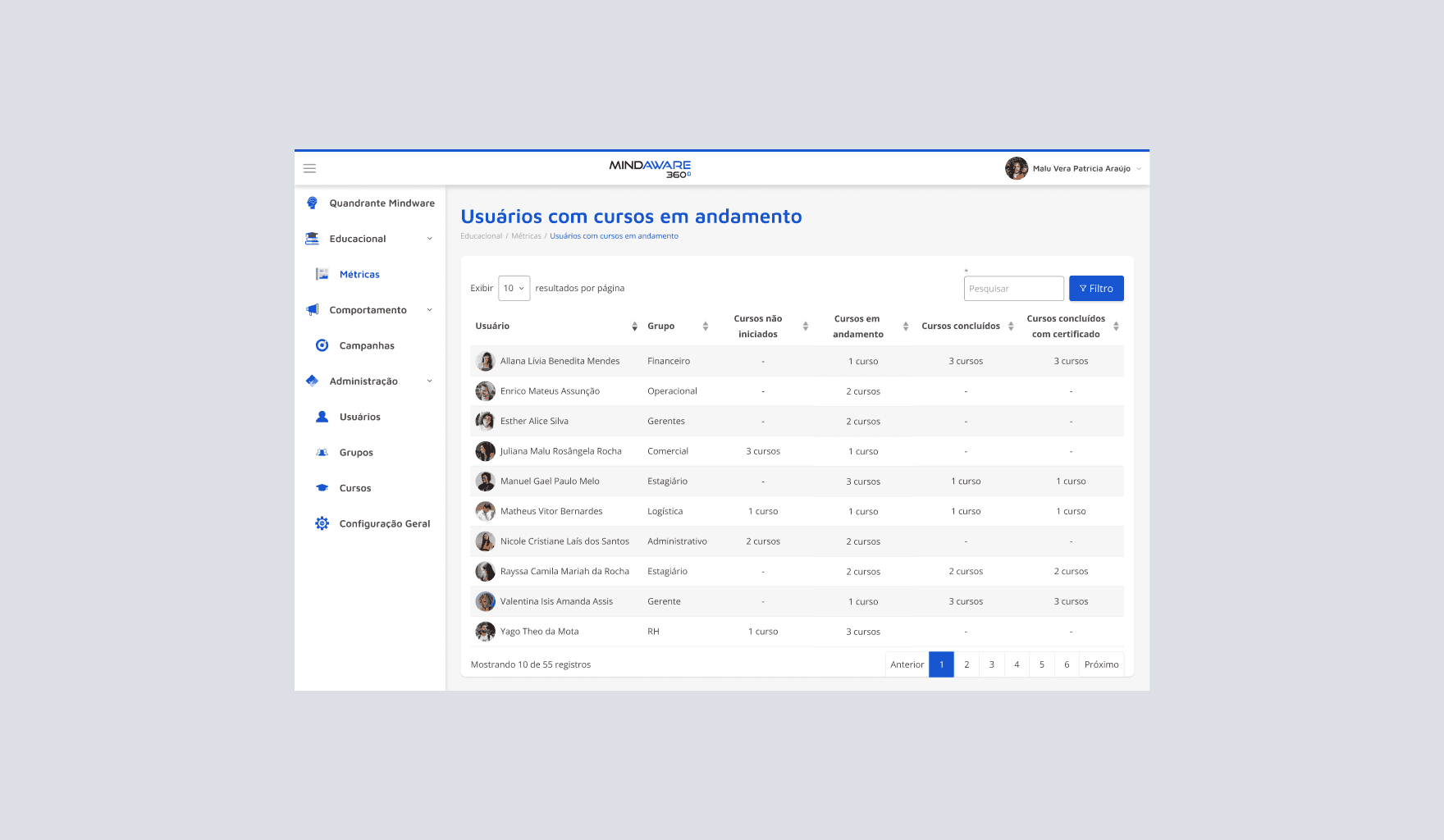
Task: Click the Educacional graduation icon
Action: (312, 239)
